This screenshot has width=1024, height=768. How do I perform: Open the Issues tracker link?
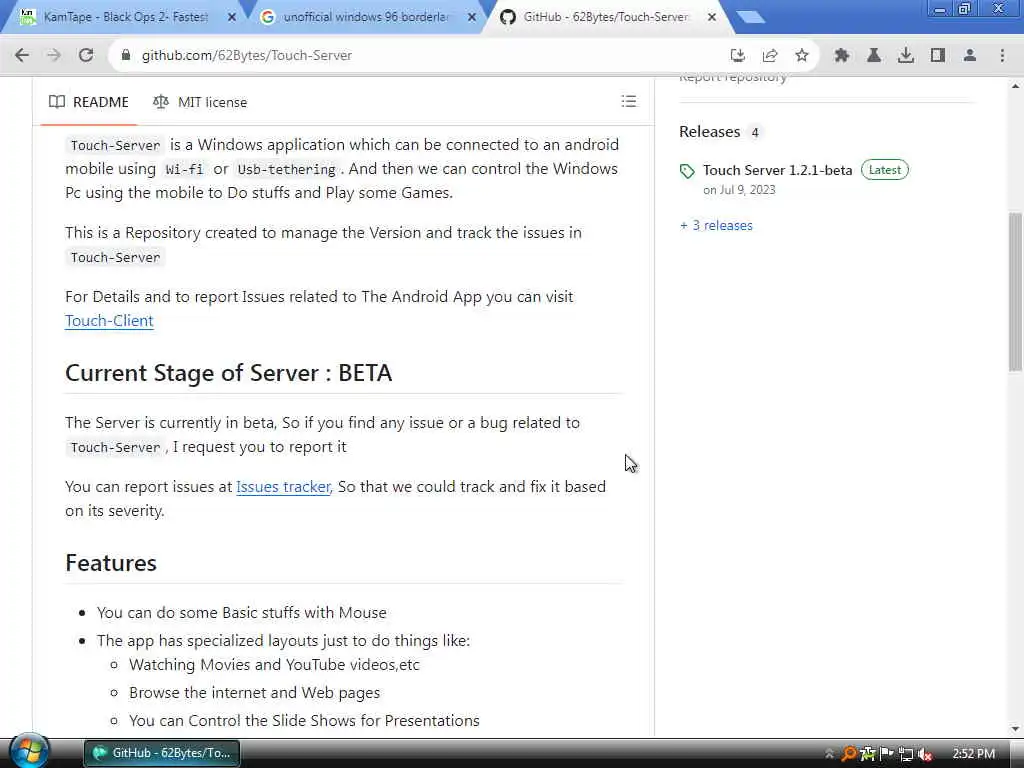pyautogui.click(x=283, y=487)
